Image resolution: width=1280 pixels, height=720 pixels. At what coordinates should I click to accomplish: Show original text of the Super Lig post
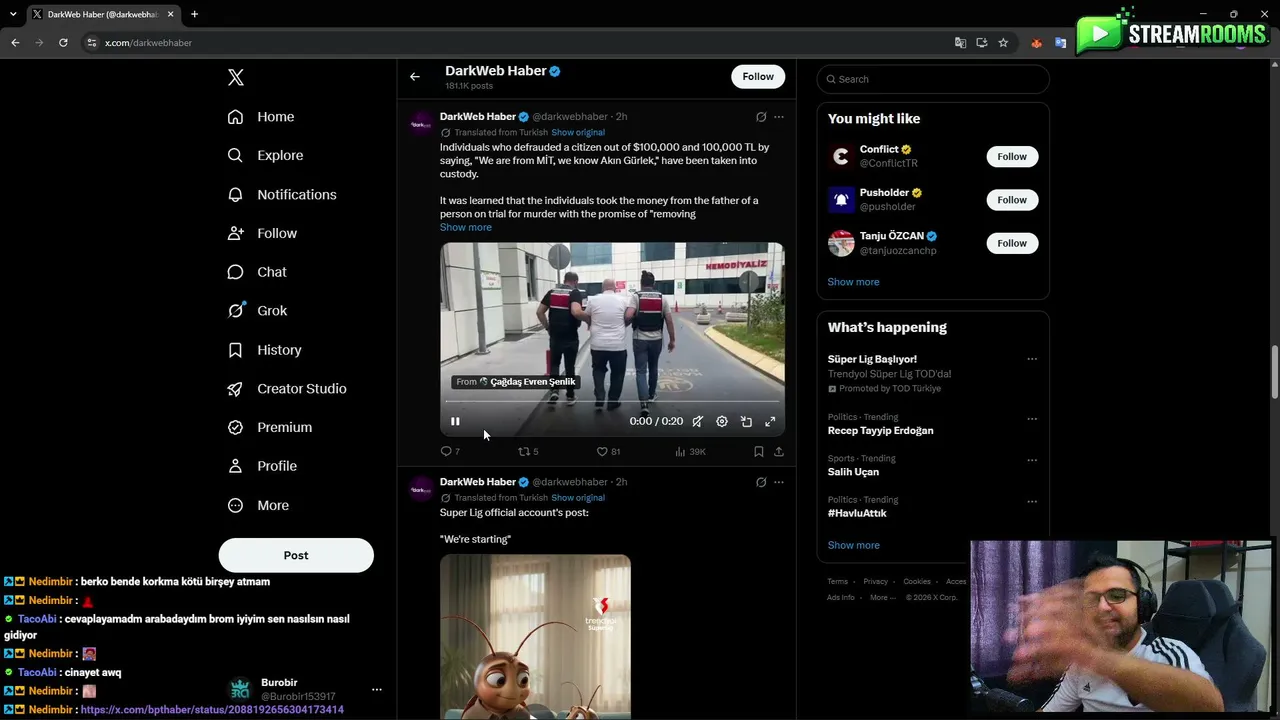578,498
